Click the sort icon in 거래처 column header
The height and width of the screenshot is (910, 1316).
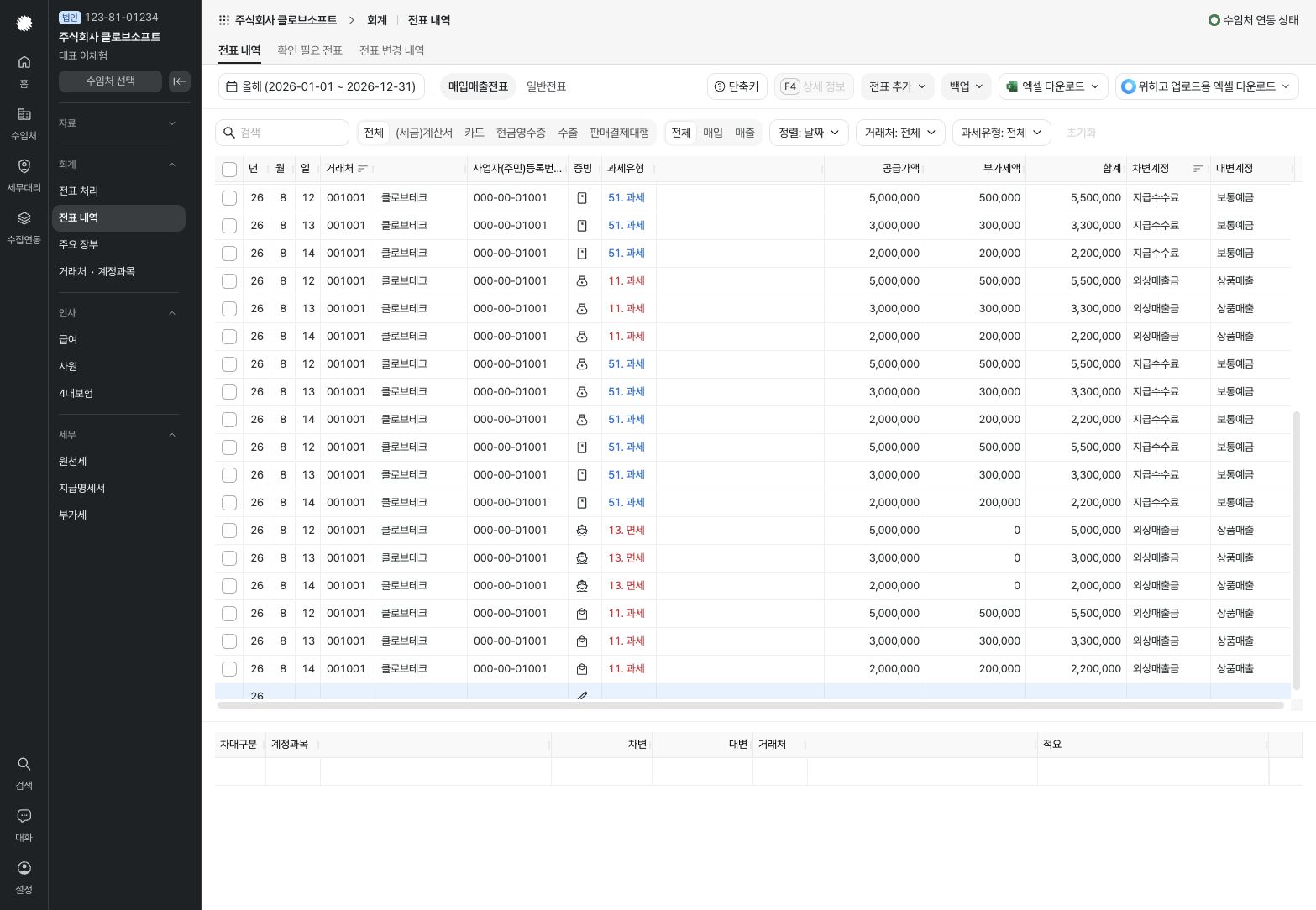(363, 169)
